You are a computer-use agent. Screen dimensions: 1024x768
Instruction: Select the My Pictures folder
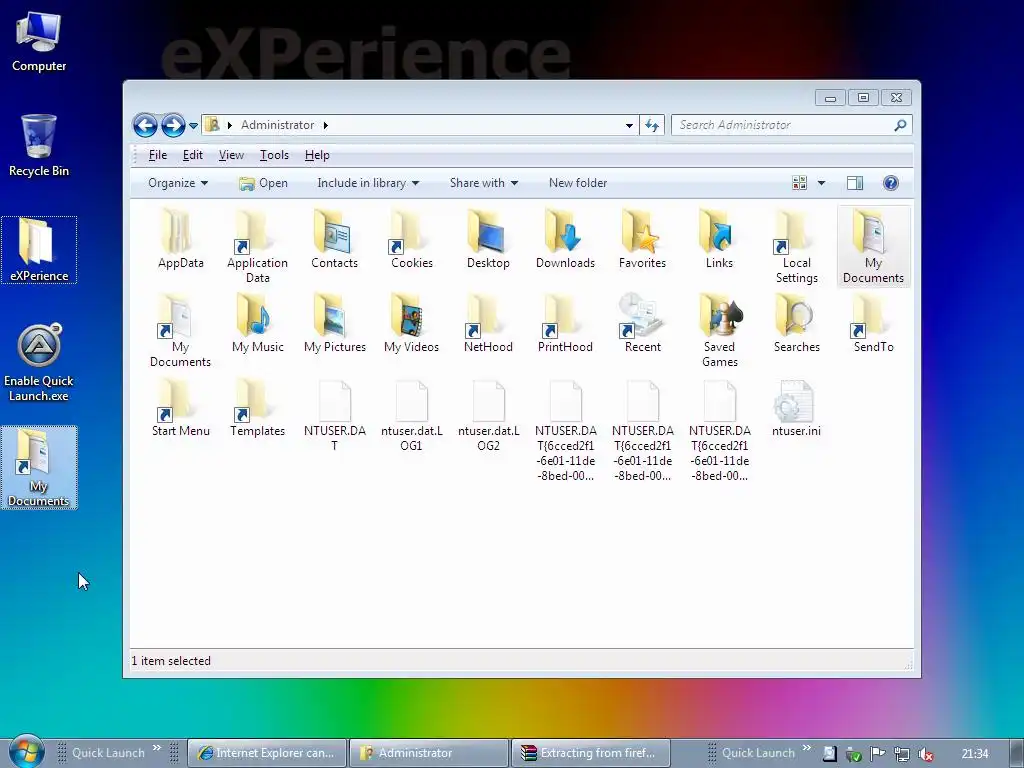click(x=334, y=323)
